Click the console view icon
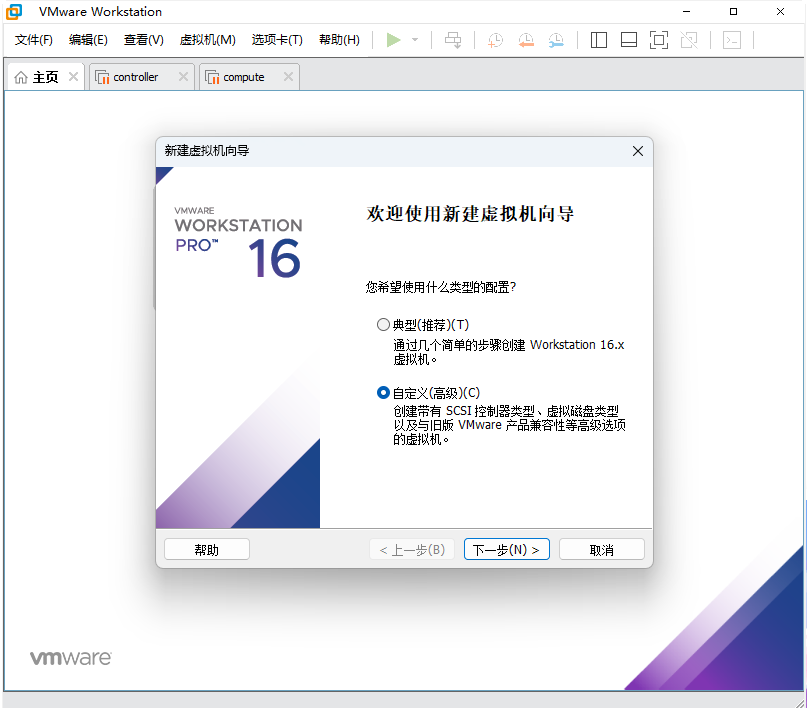807x708 pixels. 732,40
